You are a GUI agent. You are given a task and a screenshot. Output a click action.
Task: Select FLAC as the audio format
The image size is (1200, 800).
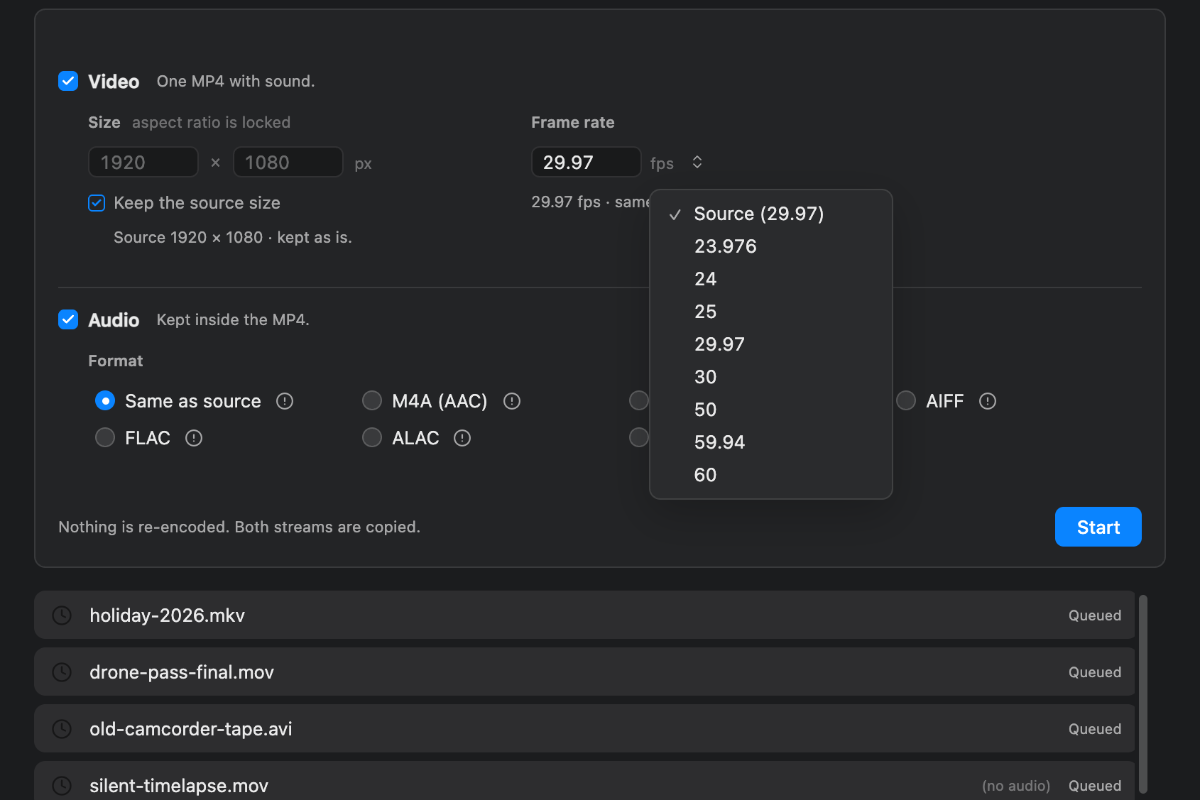tap(105, 438)
